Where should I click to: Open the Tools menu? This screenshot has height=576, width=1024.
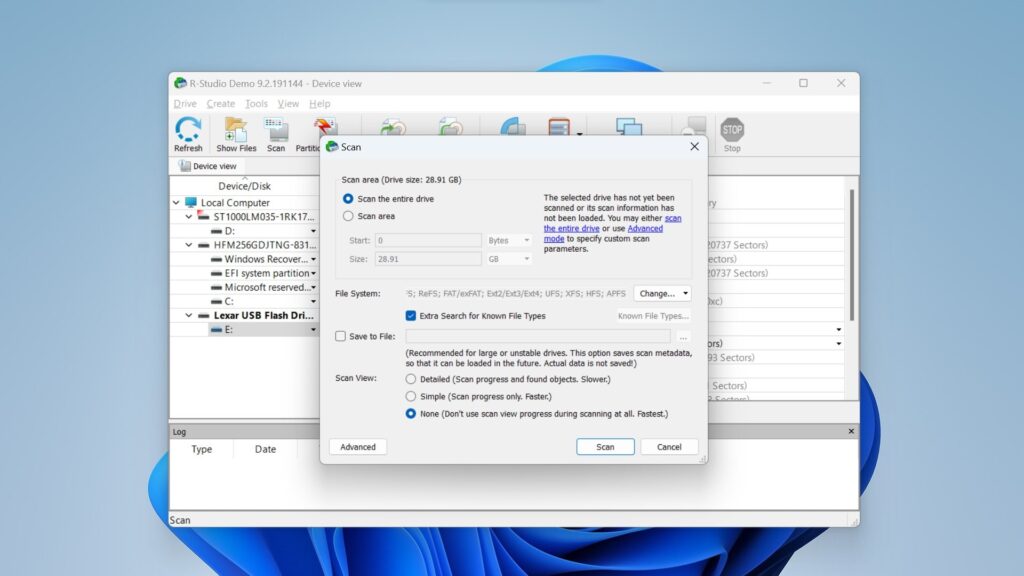click(x=254, y=103)
